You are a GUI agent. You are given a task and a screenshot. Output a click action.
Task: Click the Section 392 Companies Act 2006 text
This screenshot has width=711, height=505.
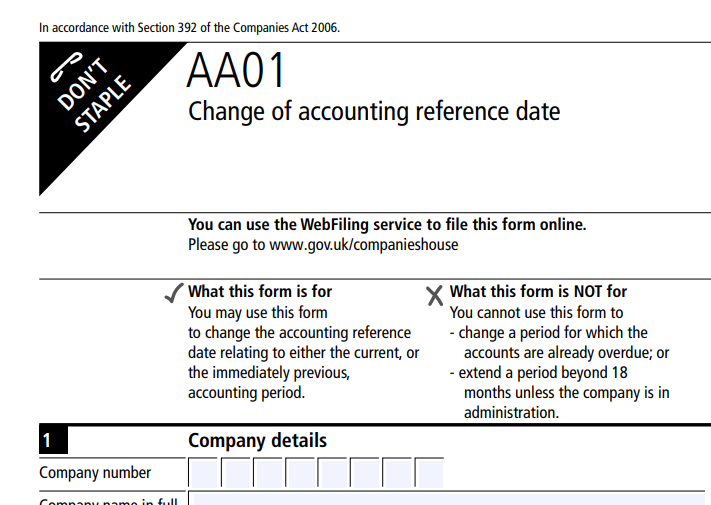(x=189, y=27)
